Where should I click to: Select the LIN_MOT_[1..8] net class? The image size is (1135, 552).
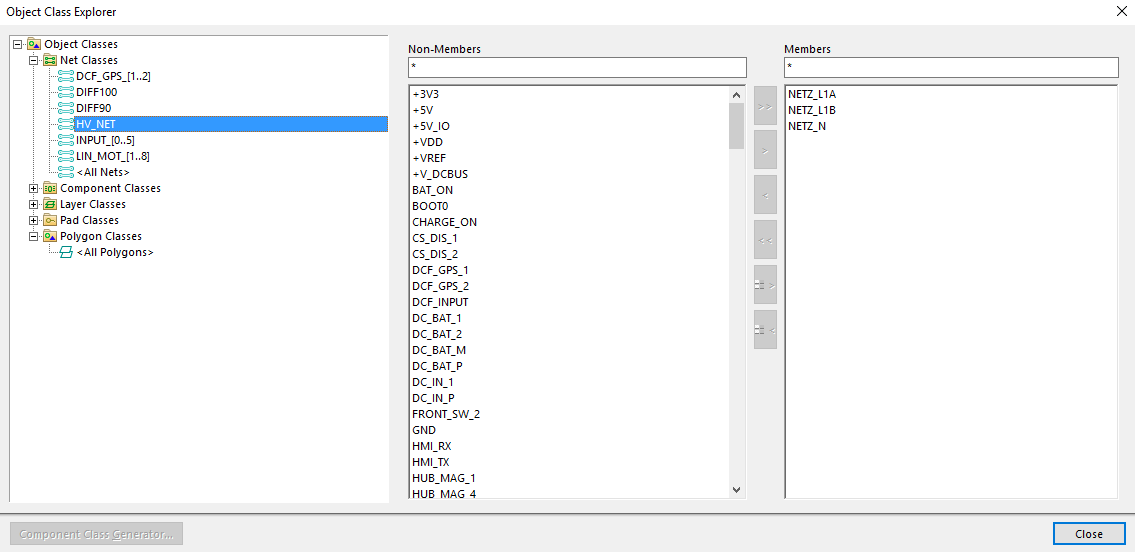click(112, 156)
